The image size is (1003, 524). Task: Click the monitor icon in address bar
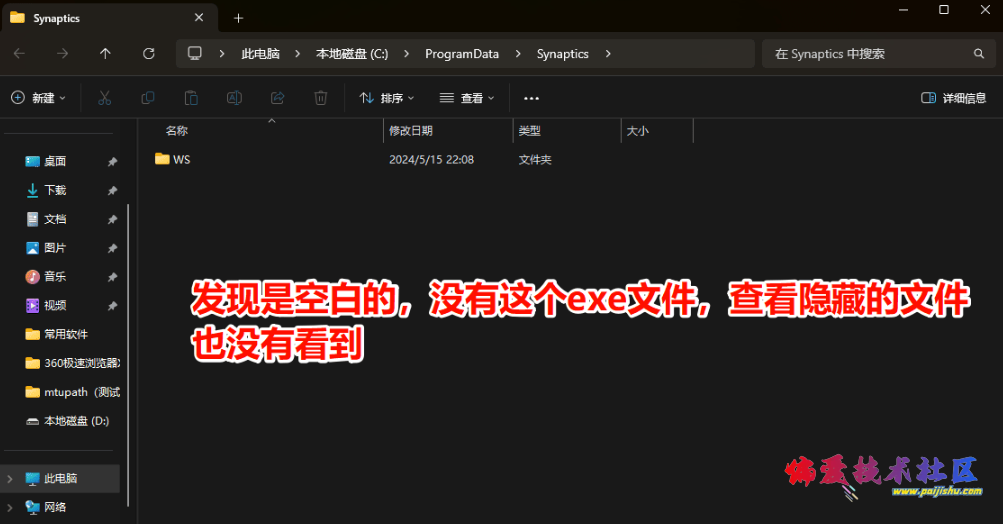194,53
